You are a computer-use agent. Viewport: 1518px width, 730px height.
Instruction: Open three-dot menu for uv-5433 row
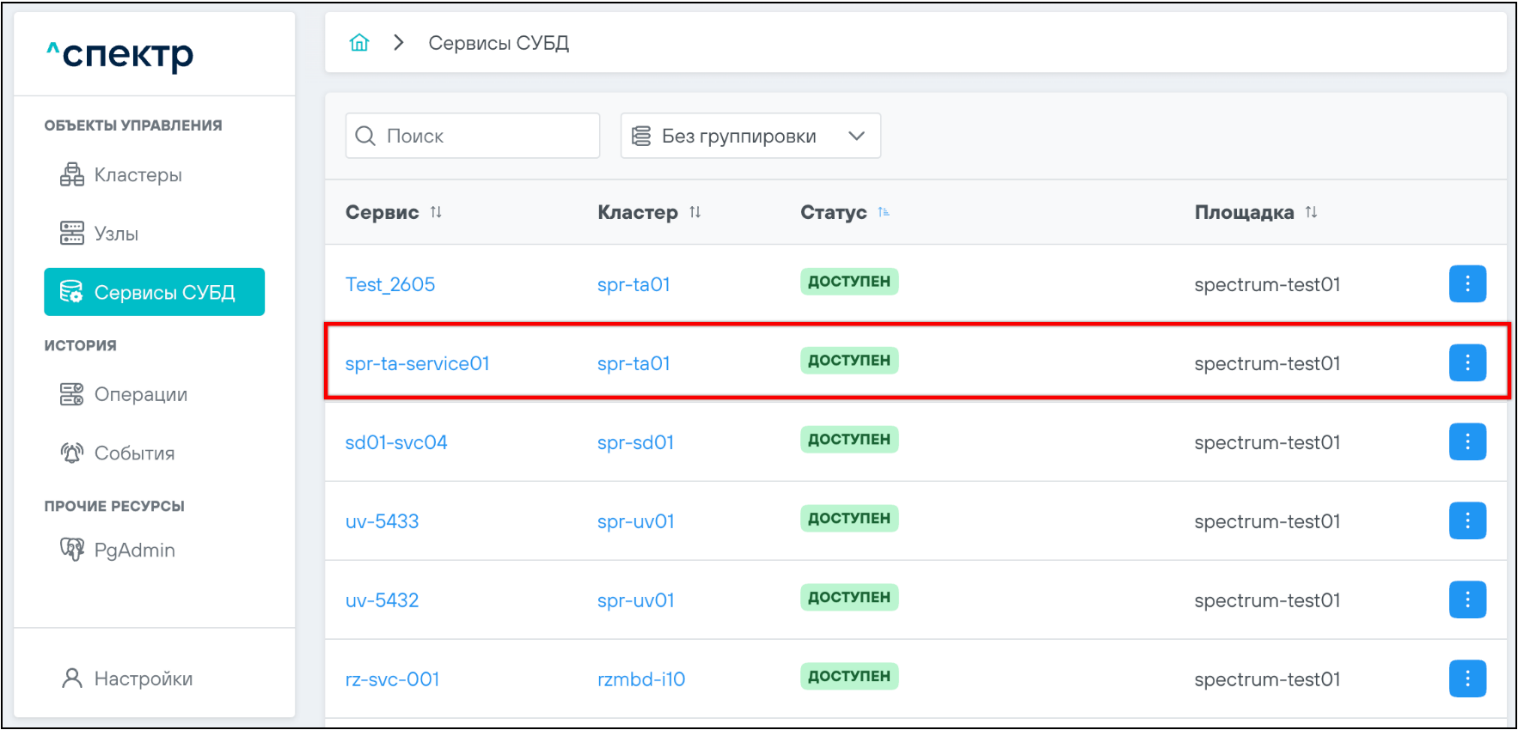tap(1467, 521)
